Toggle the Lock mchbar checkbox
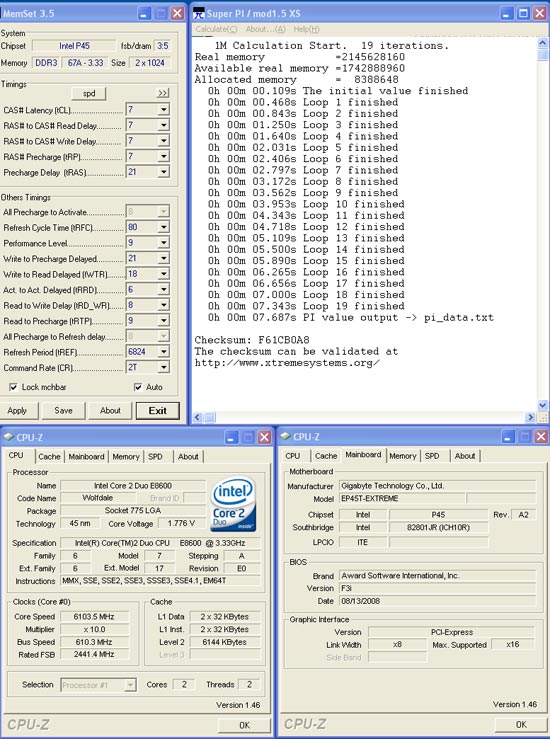Viewport: 550px width, 739px height. pos(14,387)
